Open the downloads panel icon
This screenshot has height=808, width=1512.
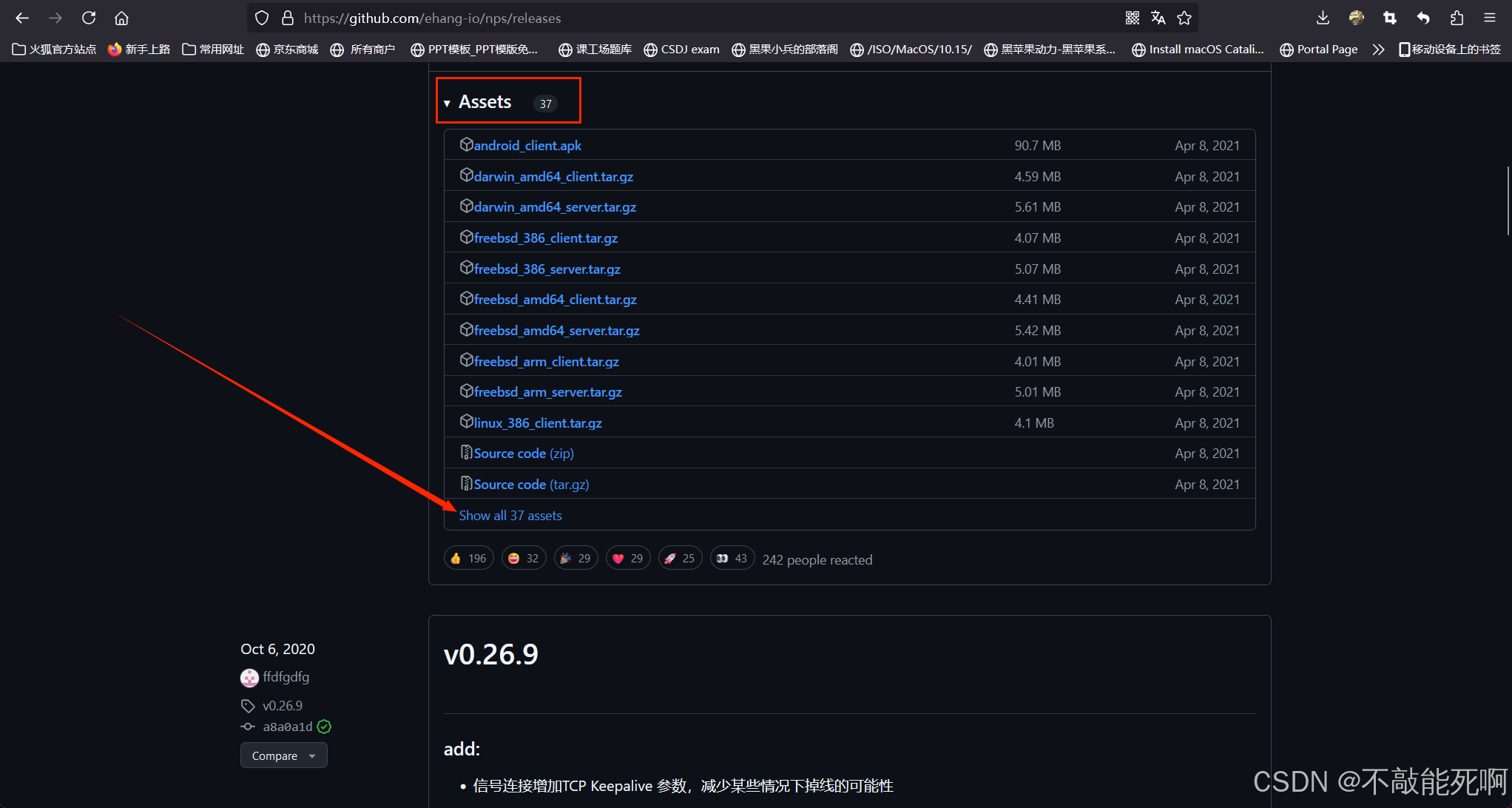coord(1323,18)
